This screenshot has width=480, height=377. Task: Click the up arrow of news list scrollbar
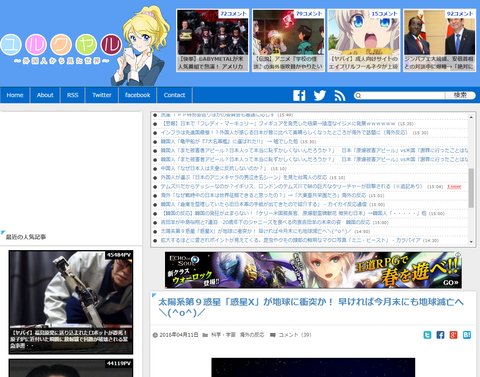click(471, 117)
